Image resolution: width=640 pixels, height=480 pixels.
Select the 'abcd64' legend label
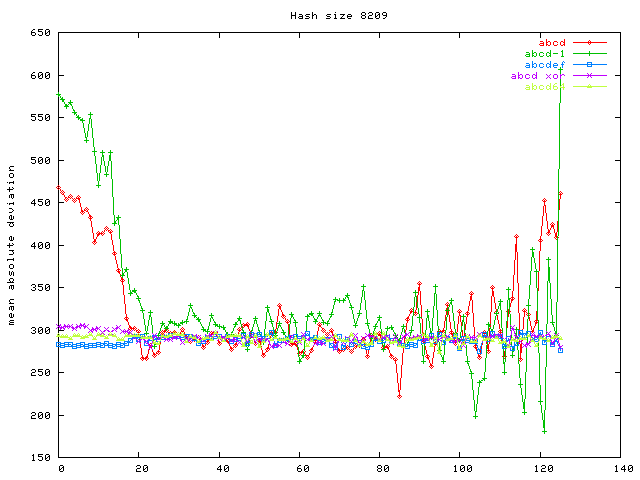pyautogui.click(x=546, y=87)
